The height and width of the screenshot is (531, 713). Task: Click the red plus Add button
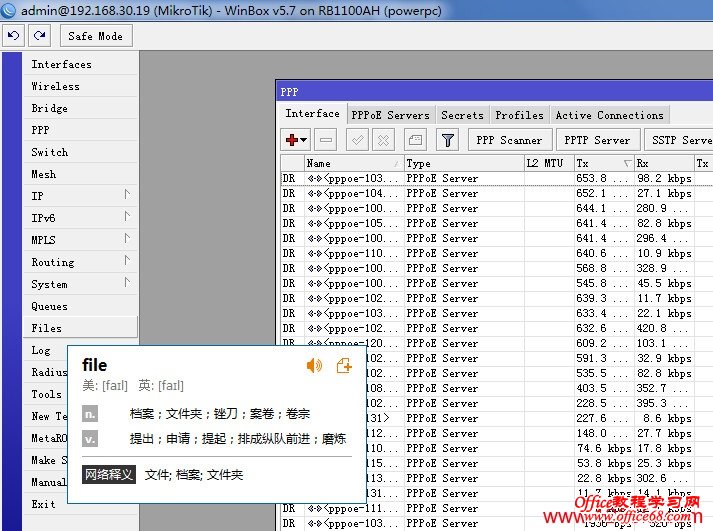[291, 140]
